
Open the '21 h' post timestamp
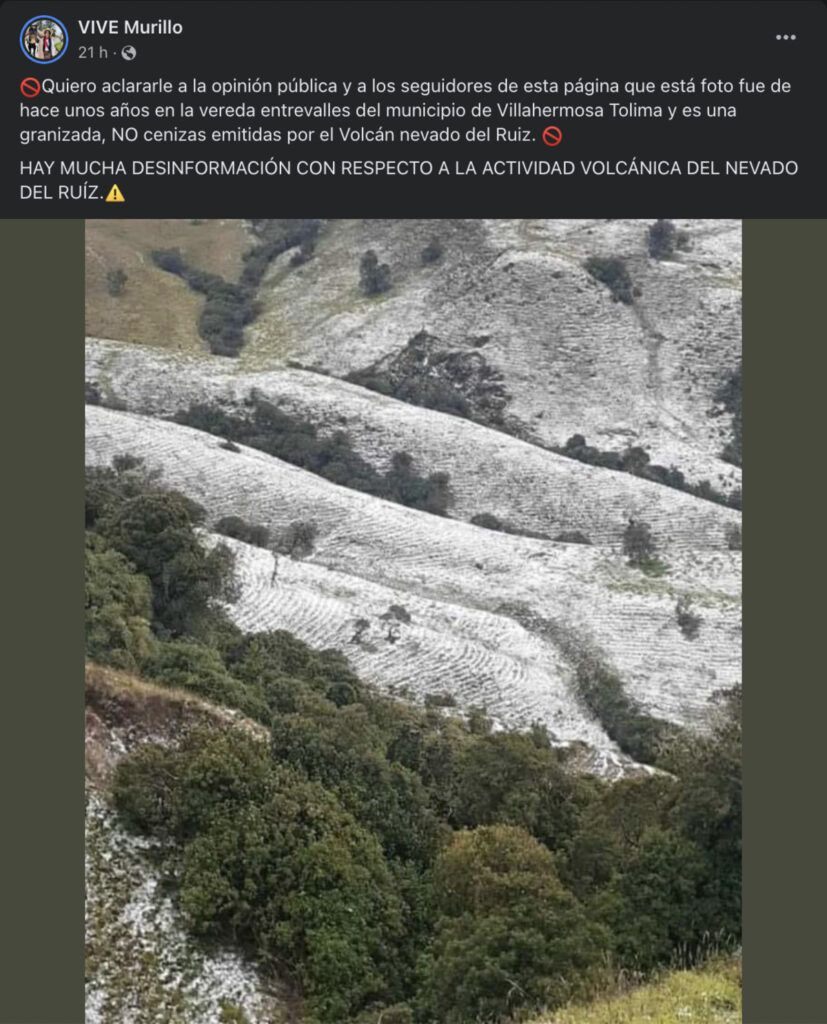(92, 52)
